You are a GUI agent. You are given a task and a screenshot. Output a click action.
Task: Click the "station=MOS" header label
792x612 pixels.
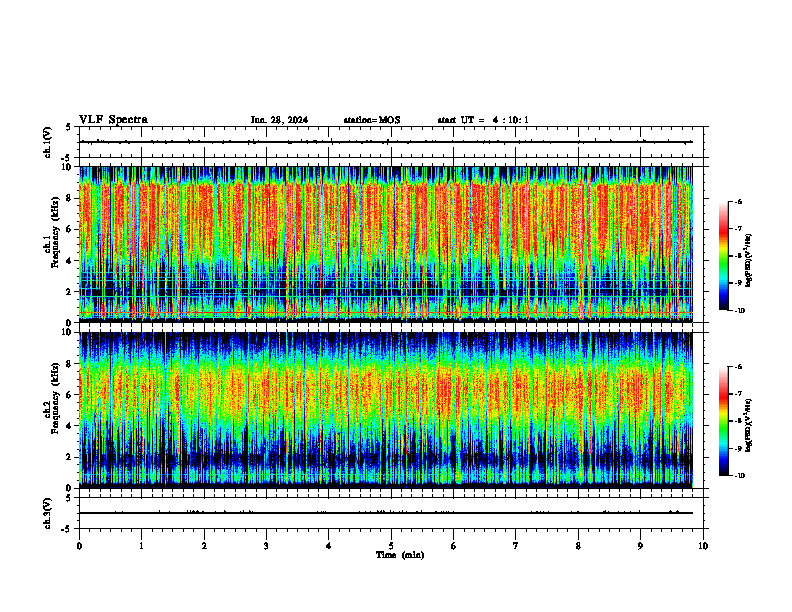coord(372,120)
